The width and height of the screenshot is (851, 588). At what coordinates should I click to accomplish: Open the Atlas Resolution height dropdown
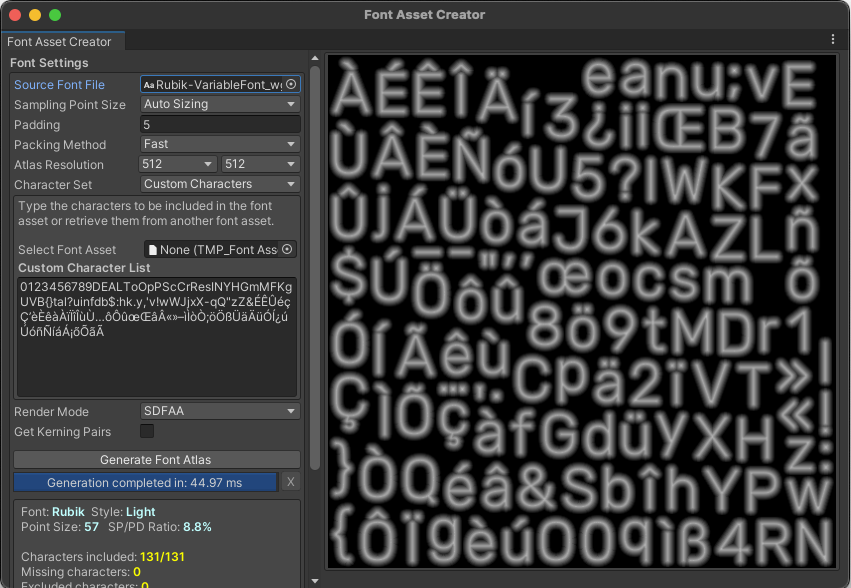pyautogui.click(x=261, y=164)
